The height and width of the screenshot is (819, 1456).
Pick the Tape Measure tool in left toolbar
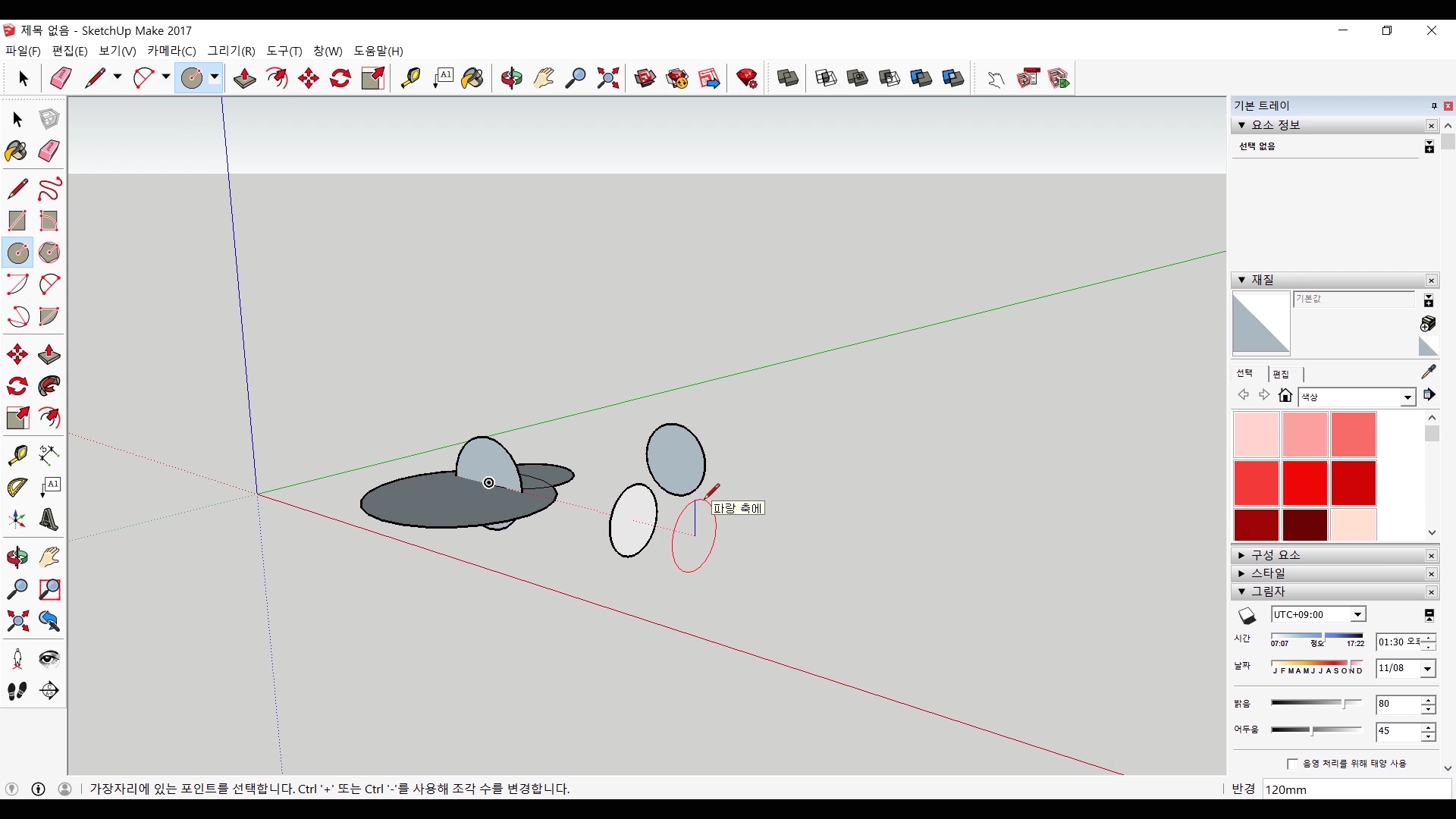pos(17,454)
